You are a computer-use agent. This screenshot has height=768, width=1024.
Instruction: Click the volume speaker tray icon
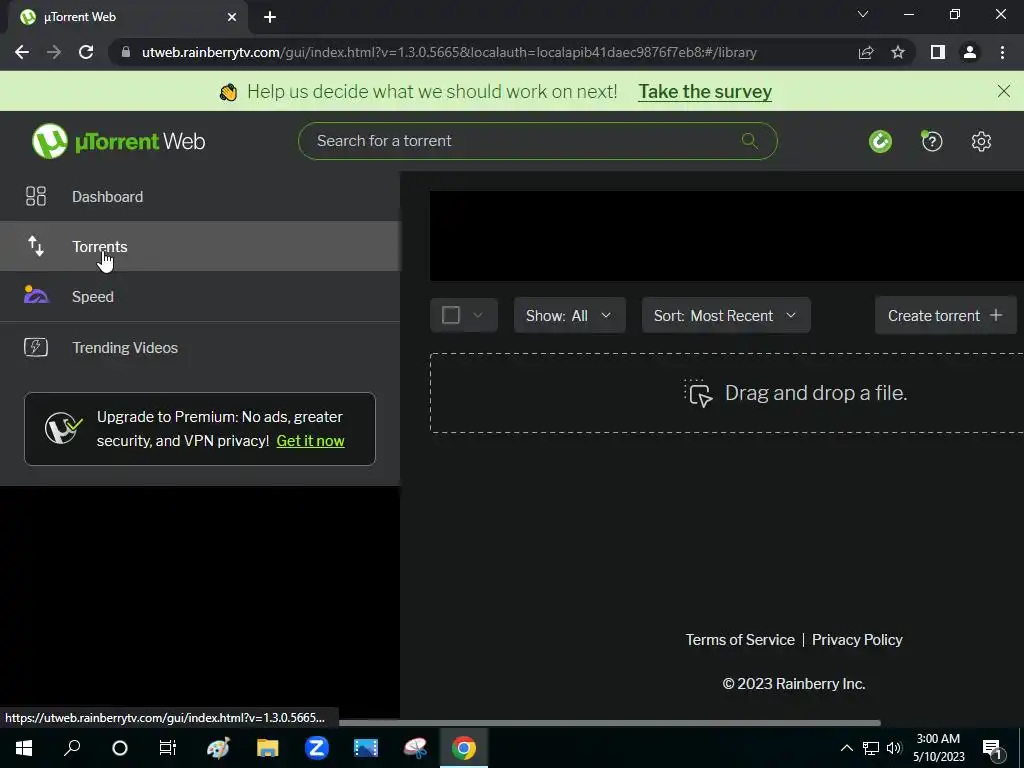[x=894, y=748]
